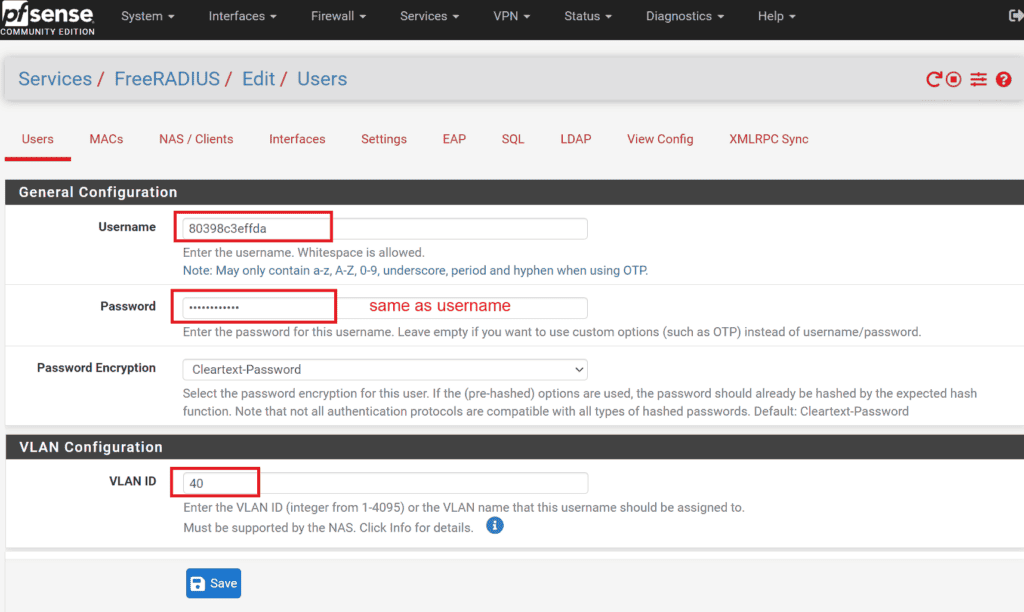The width and height of the screenshot is (1024, 612).
Task: Expand the Password Encryption dropdown
Action: (385, 370)
